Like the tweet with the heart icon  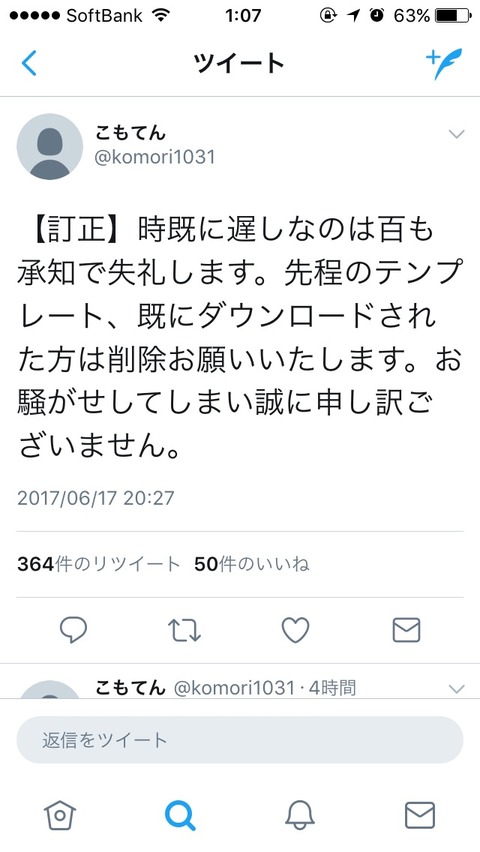point(296,630)
